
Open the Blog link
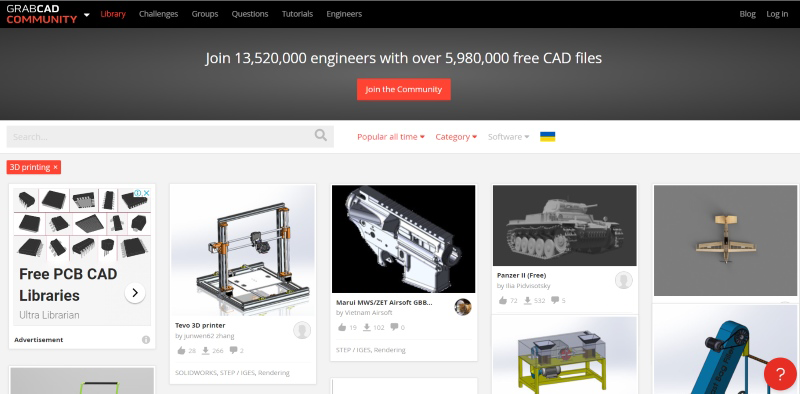[x=747, y=14]
